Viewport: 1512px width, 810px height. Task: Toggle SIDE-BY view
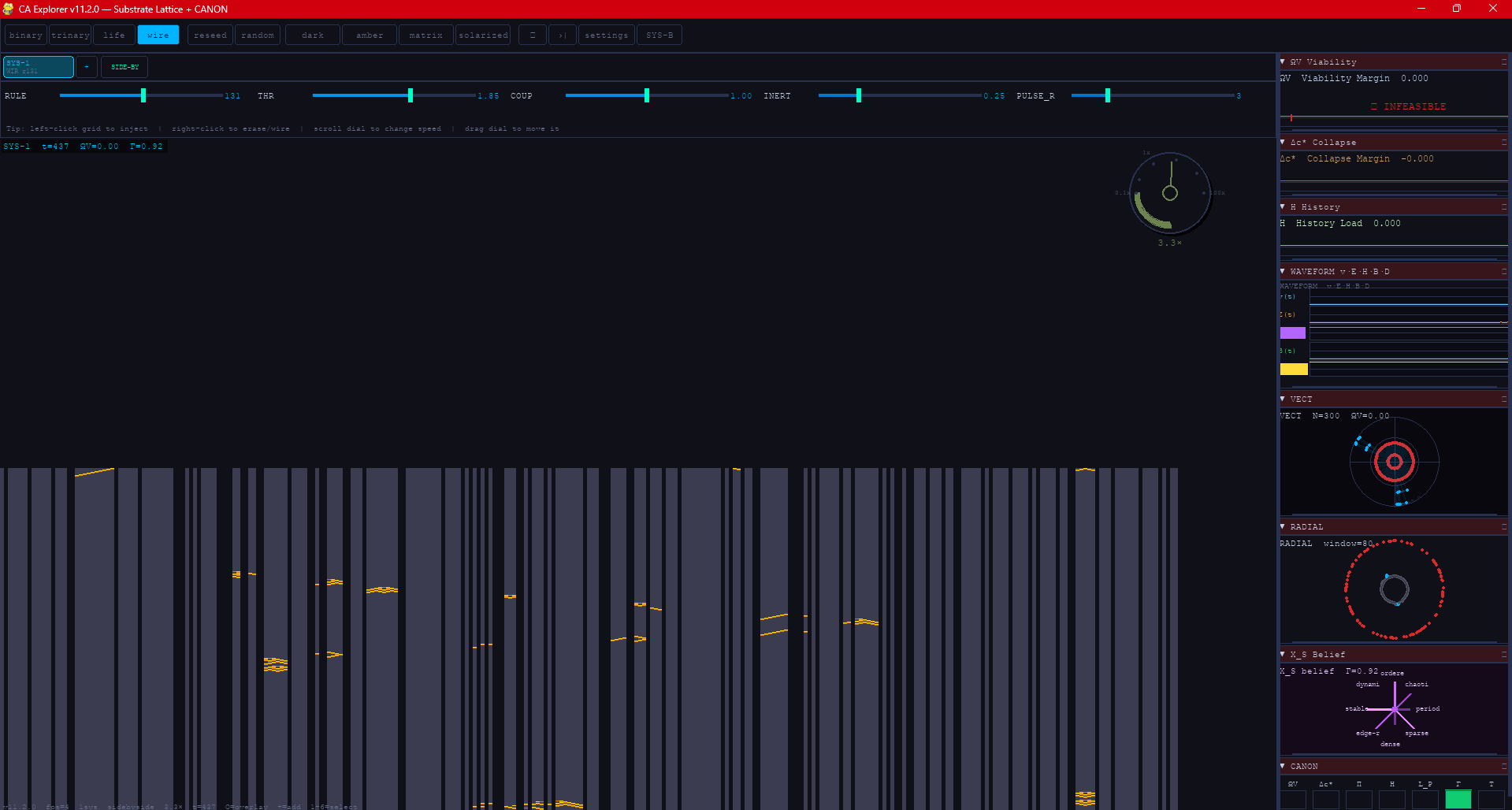click(124, 67)
